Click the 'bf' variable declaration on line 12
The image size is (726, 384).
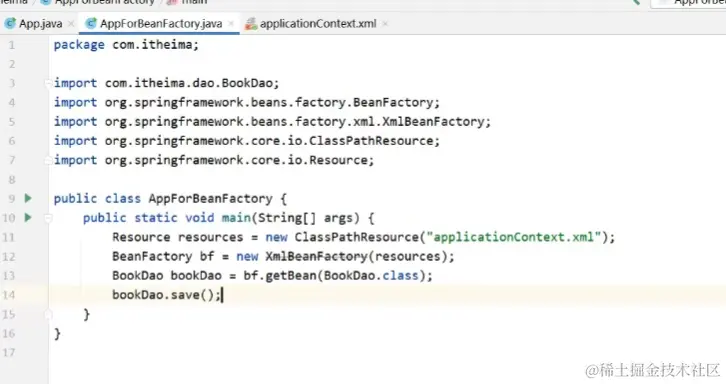(207, 257)
